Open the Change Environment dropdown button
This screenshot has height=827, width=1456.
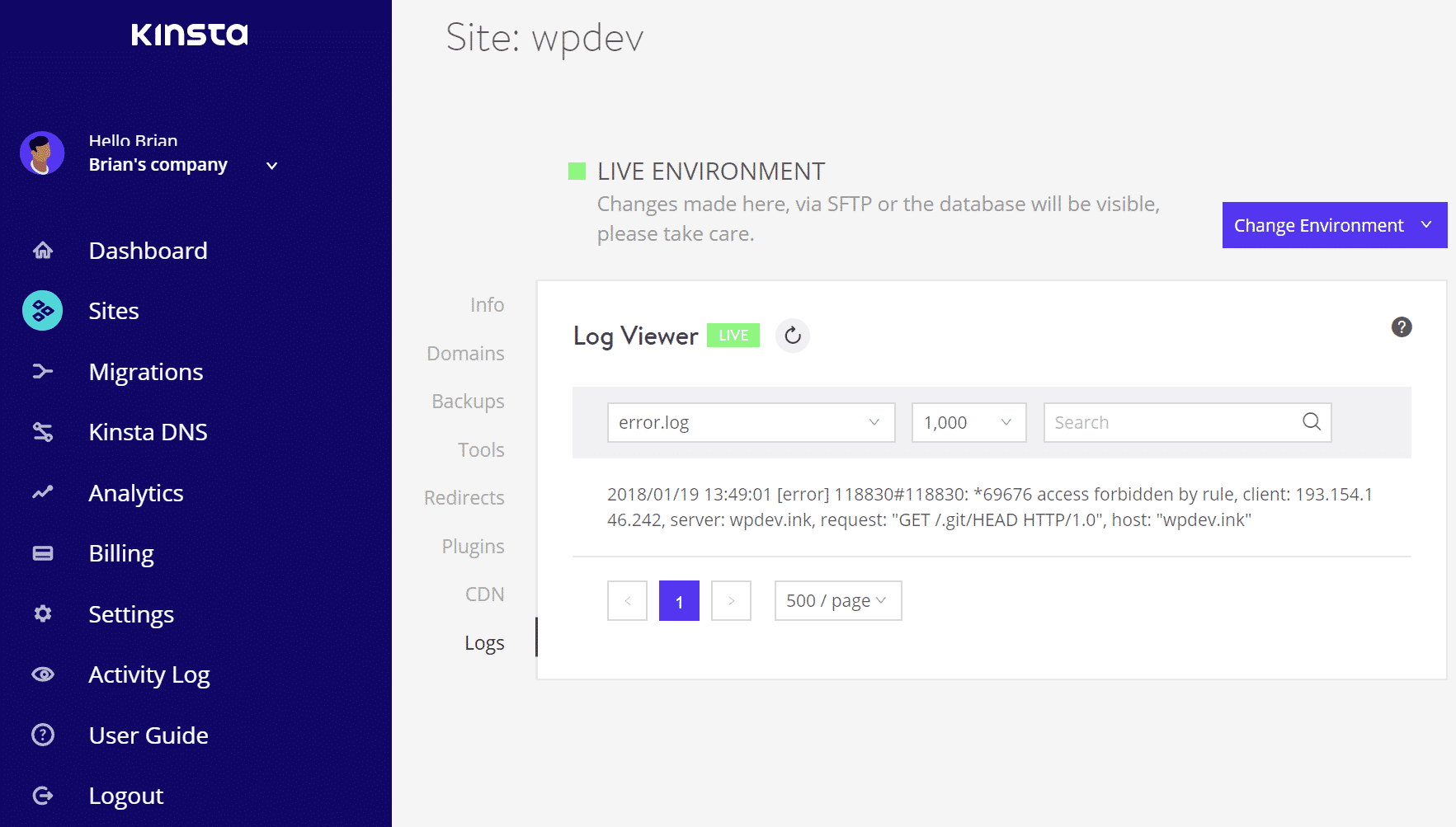tap(1335, 225)
